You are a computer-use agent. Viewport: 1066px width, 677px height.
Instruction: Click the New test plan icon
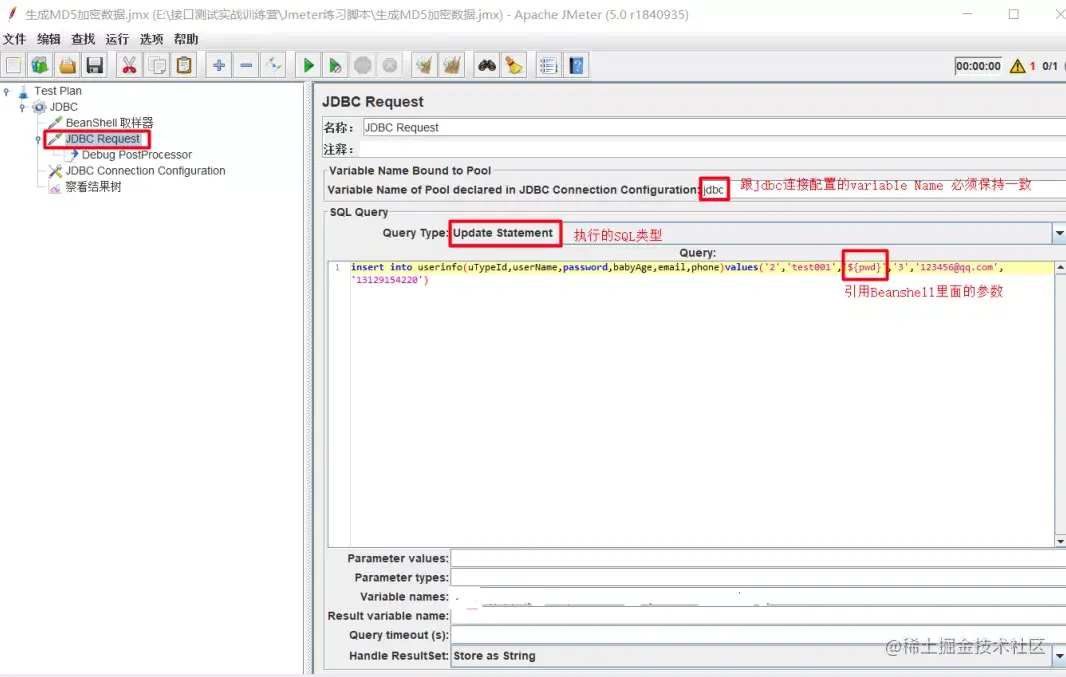pos(14,65)
